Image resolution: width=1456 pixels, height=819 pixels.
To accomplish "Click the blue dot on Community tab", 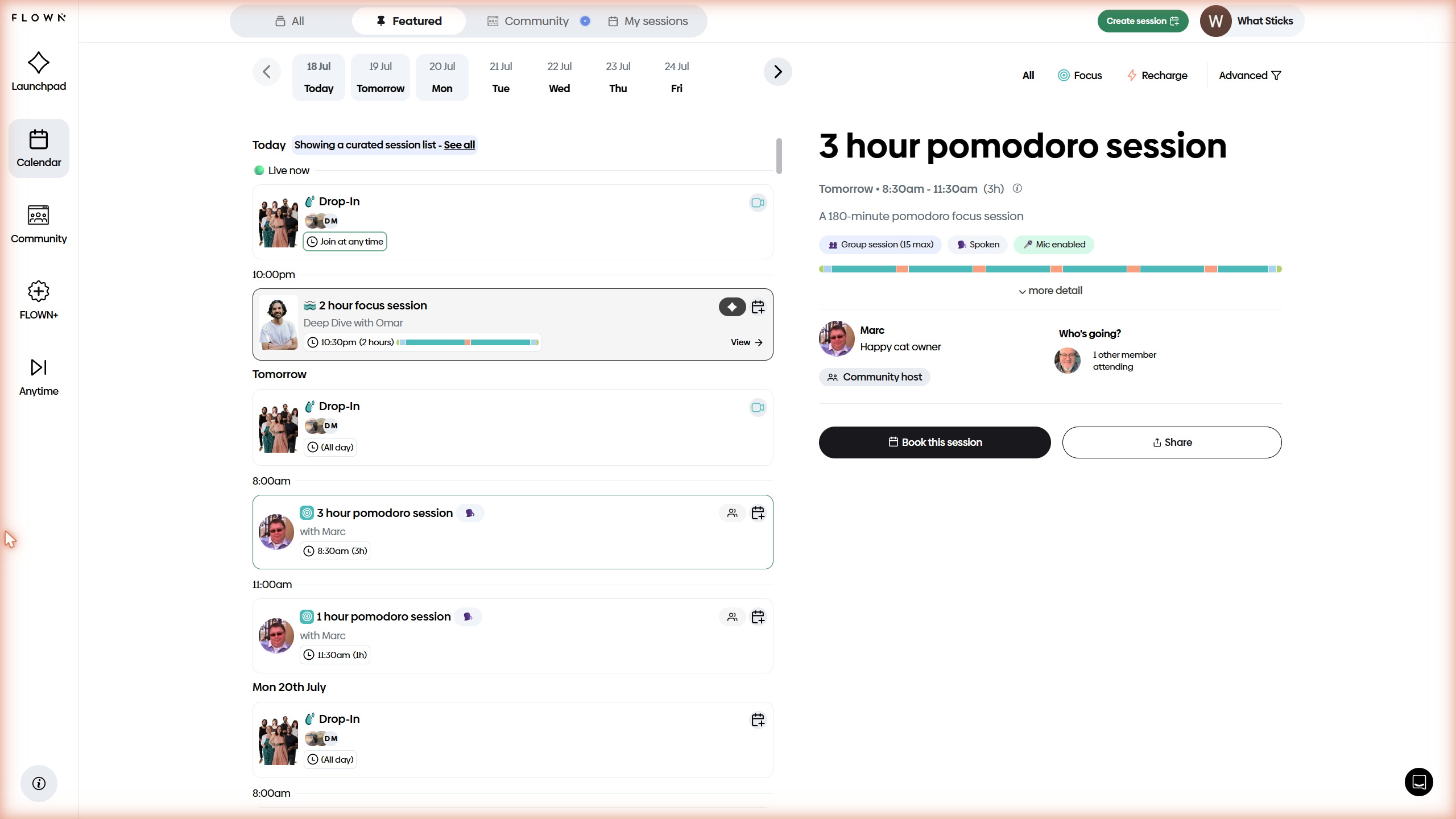I will coord(585,21).
